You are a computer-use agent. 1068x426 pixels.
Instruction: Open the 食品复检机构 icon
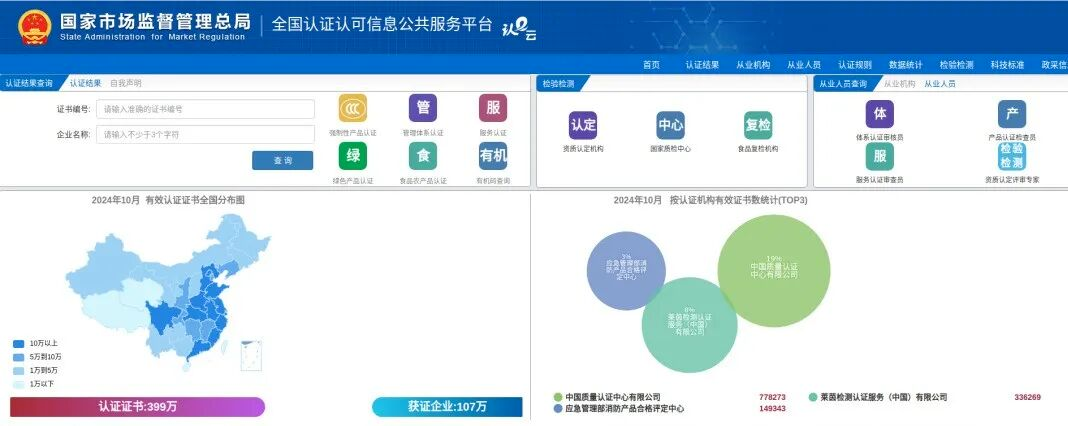tap(758, 125)
